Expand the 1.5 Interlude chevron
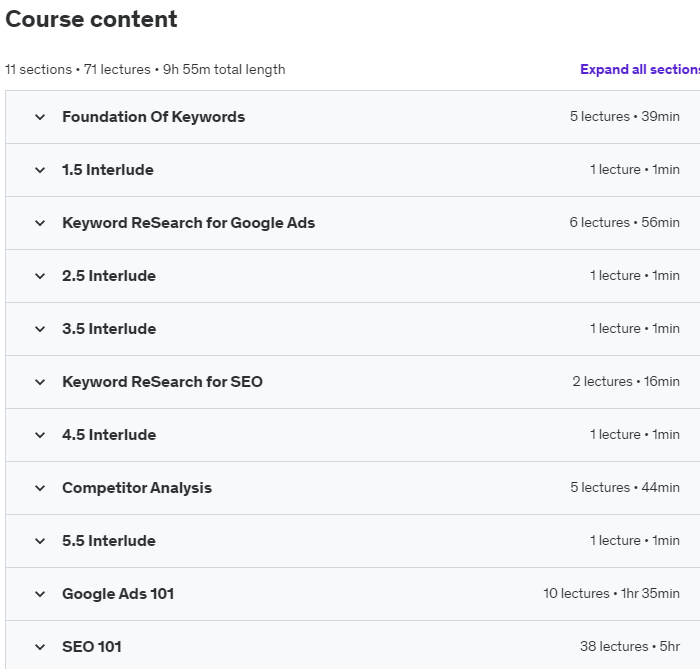The width and height of the screenshot is (700, 669). (x=40, y=170)
